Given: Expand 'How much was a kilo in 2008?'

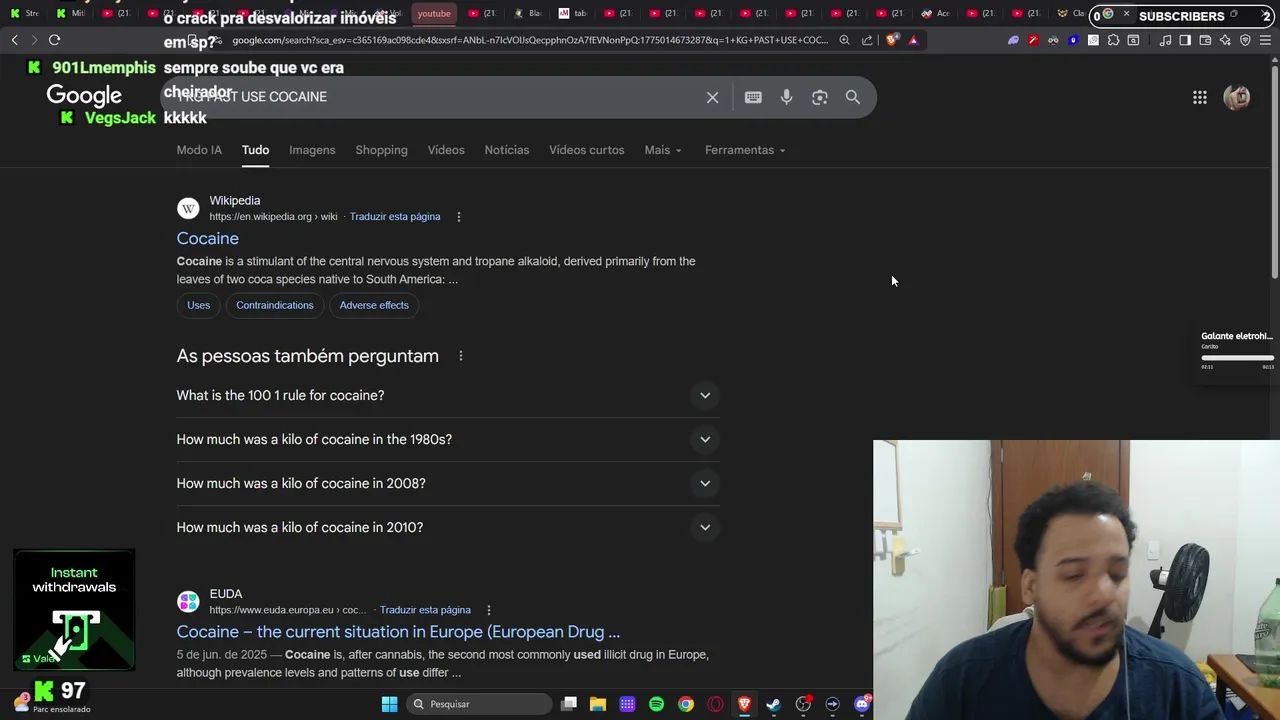Looking at the screenshot, I should click(x=448, y=483).
